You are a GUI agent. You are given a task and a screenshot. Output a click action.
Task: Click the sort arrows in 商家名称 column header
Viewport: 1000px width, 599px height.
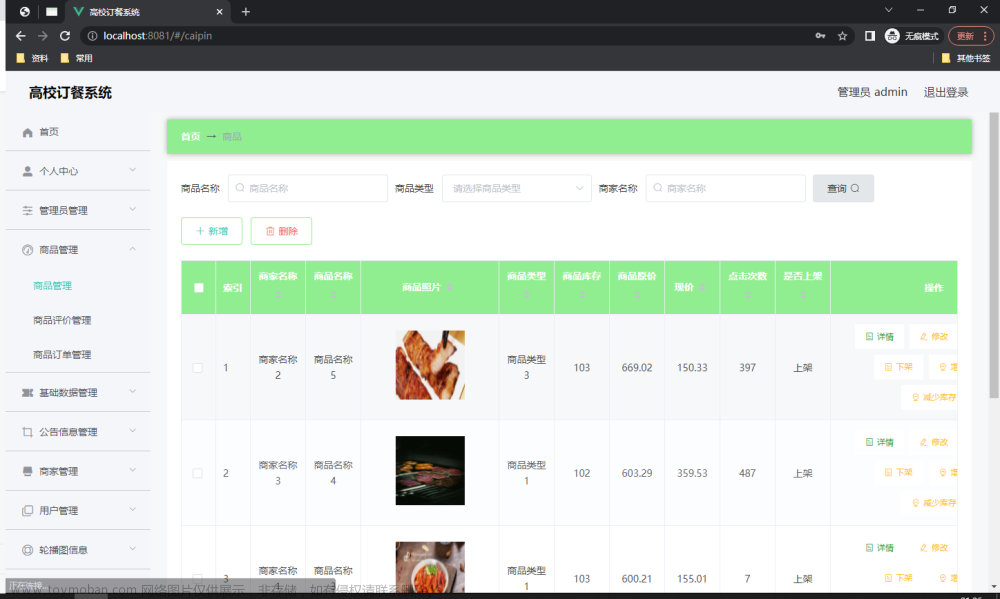pyautogui.click(x=278, y=295)
